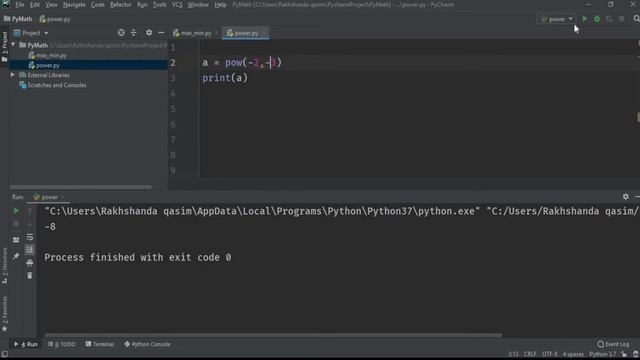Start debugging with the green bug icon
This screenshot has width=640, height=360.
tap(597, 19)
